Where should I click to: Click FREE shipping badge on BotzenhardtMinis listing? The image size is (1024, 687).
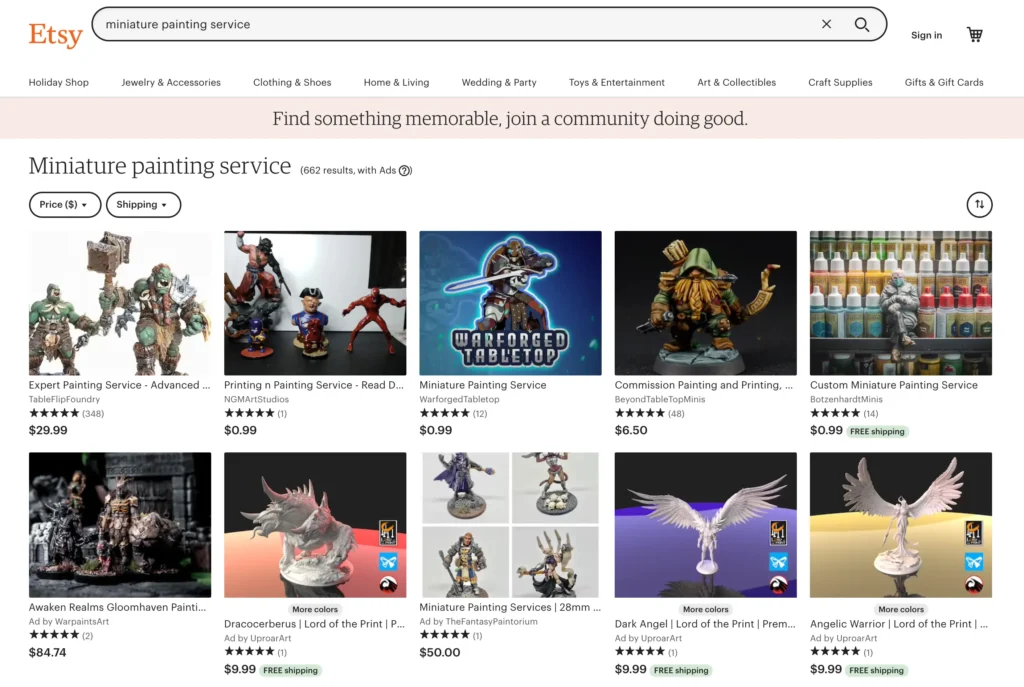(877, 432)
